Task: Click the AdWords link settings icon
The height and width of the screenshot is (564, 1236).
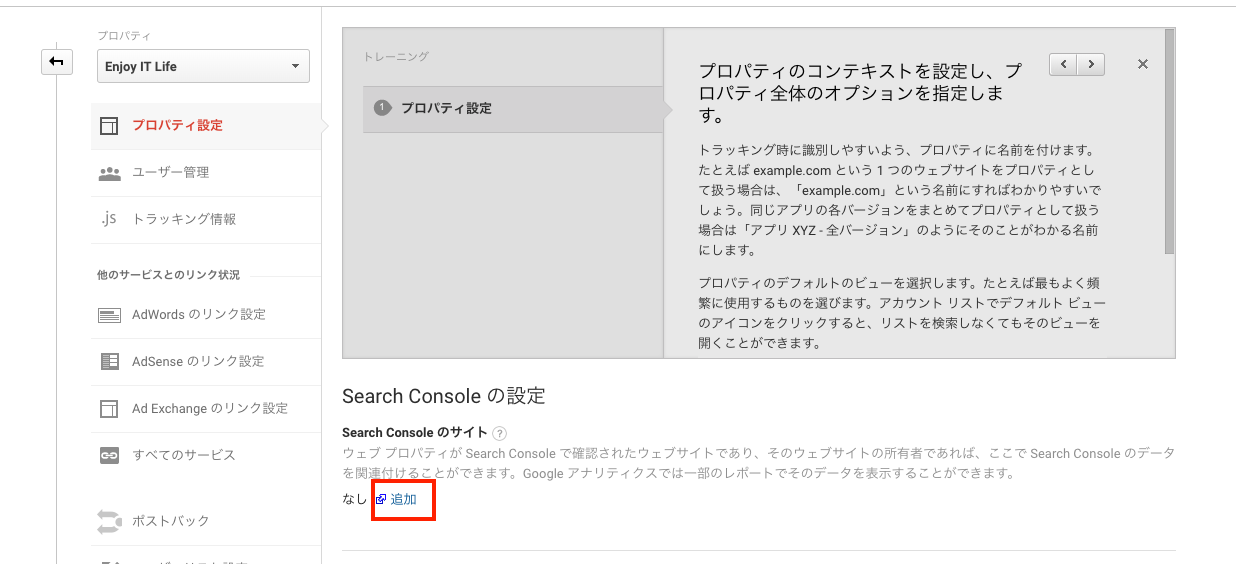Action: click(x=109, y=315)
